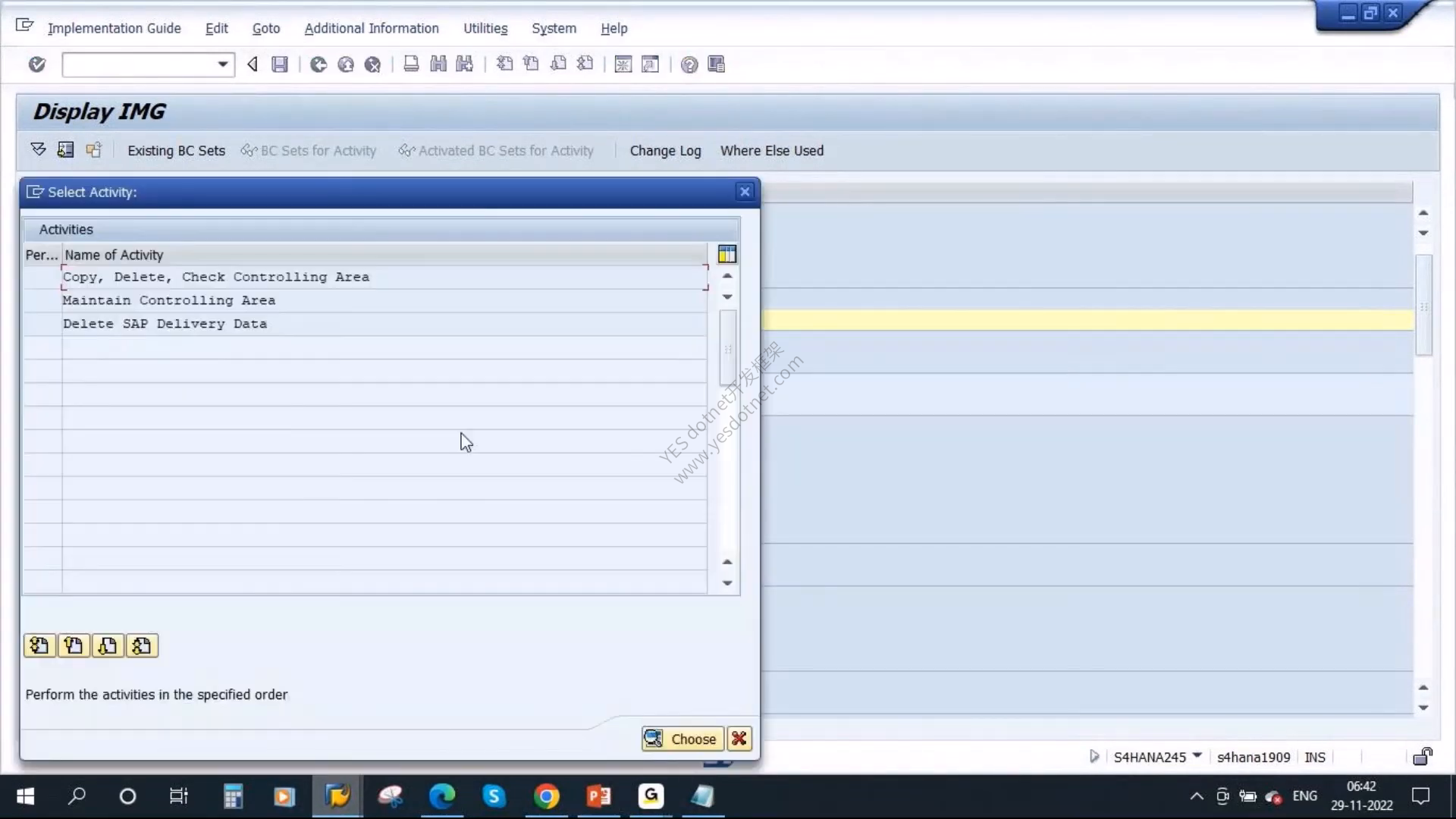Open the Additional Information menu
Image resolution: width=1456 pixels, height=819 pixels.
[x=372, y=28]
